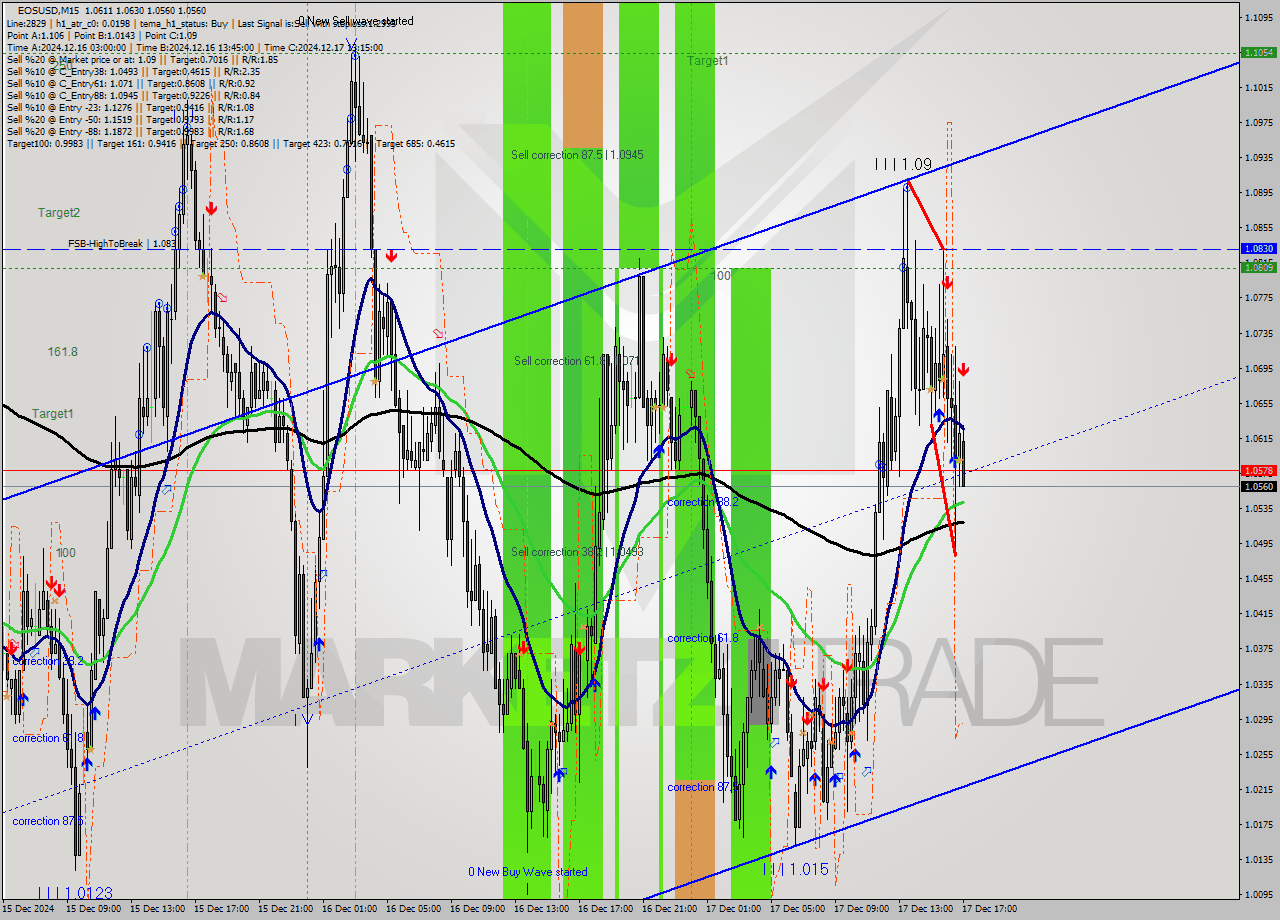Click the '16 Dec 05:00' time axis label

click(413, 909)
